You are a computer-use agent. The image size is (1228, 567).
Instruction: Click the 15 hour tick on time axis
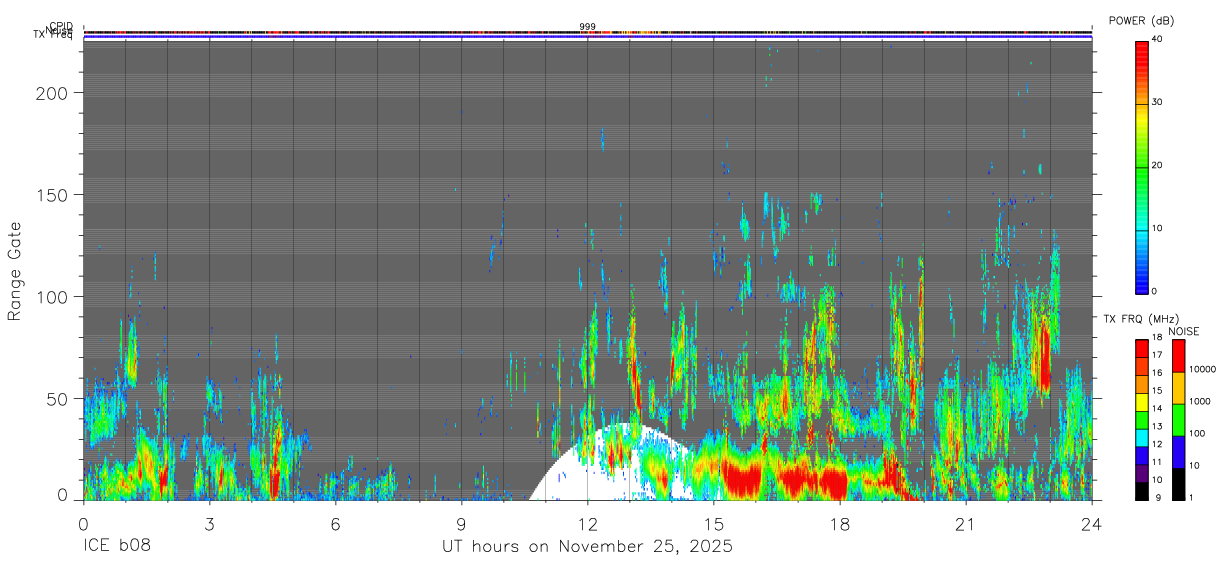714,523
